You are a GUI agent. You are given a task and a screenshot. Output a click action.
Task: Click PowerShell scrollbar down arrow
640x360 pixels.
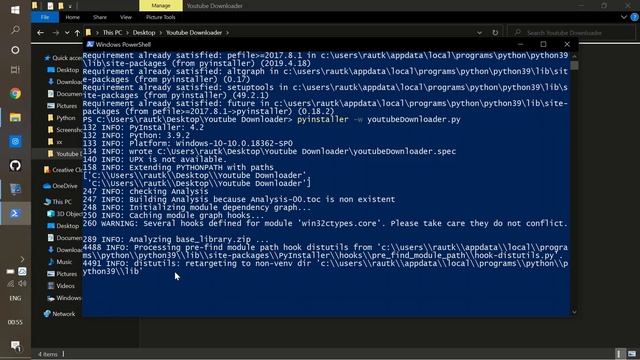point(574,312)
